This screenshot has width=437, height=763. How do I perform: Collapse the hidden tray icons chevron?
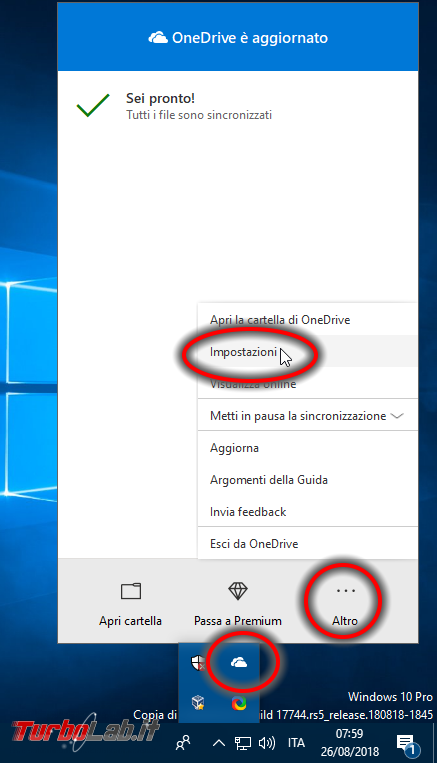tap(219, 743)
